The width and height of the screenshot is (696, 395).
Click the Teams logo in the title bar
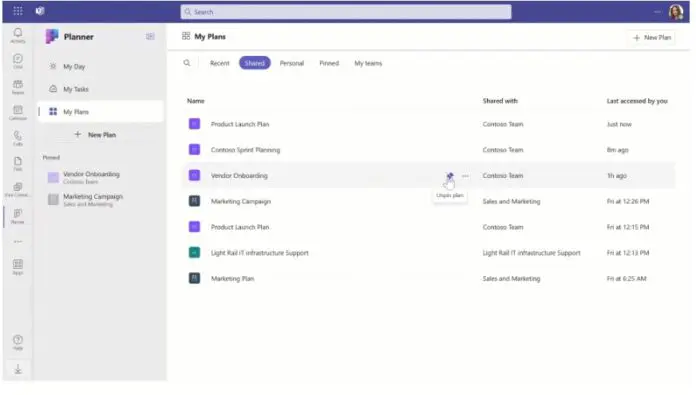click(x=40, y=11)
